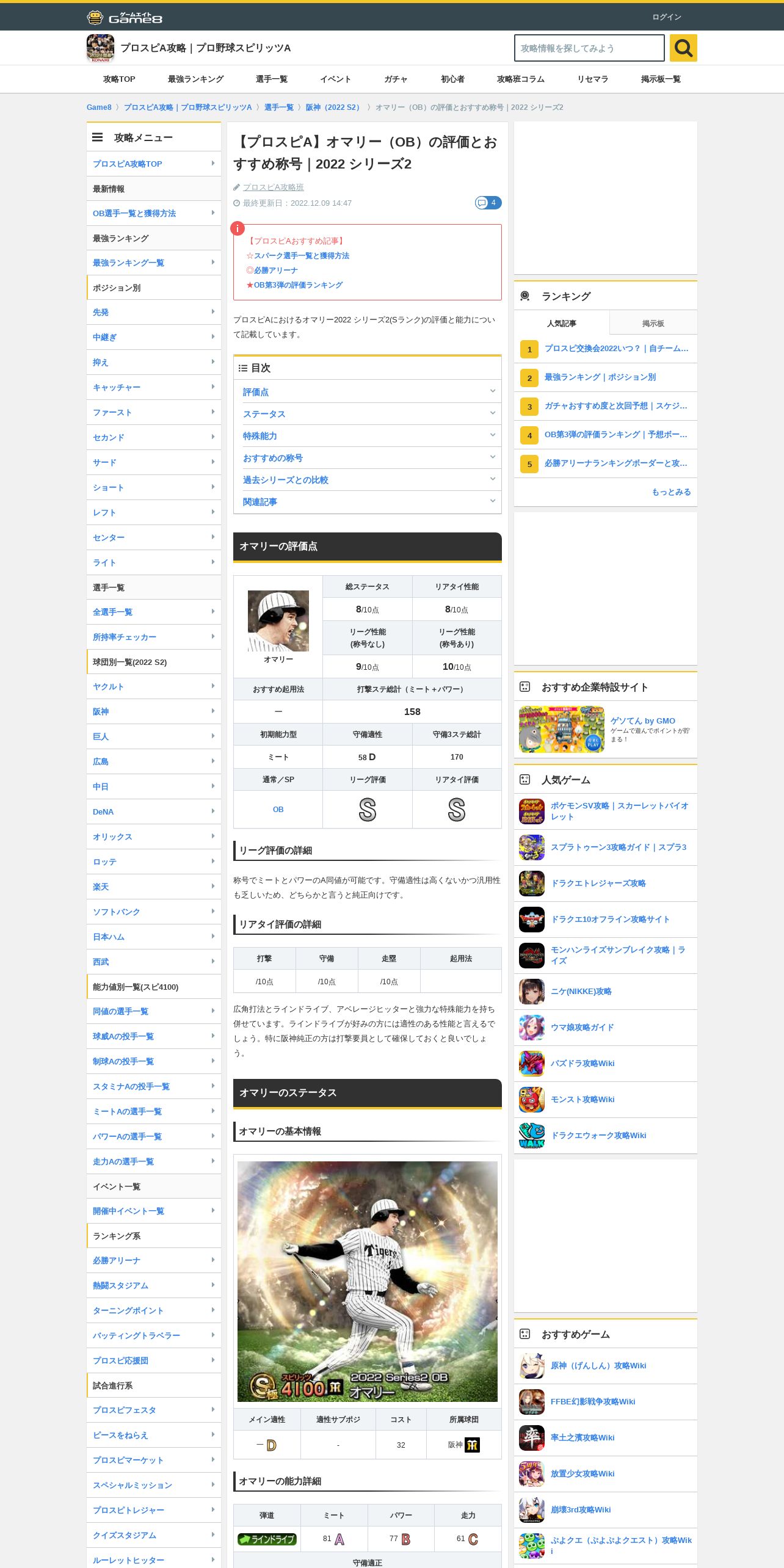Click the 原神攻略Wiki game icon
784x1568 pixels.
532,1366
